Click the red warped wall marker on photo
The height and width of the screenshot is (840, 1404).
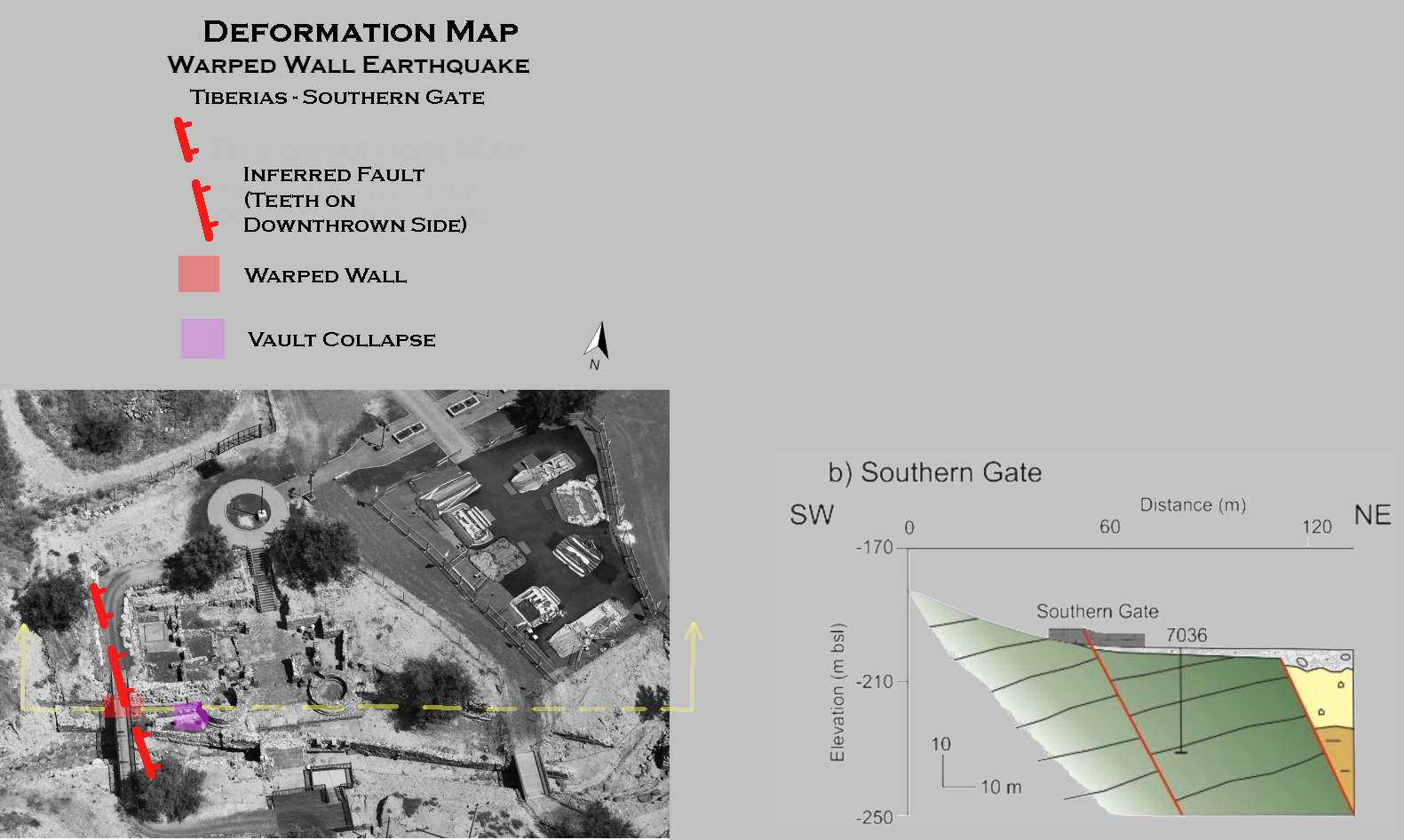pyautogui.click(x=122, y=707)
